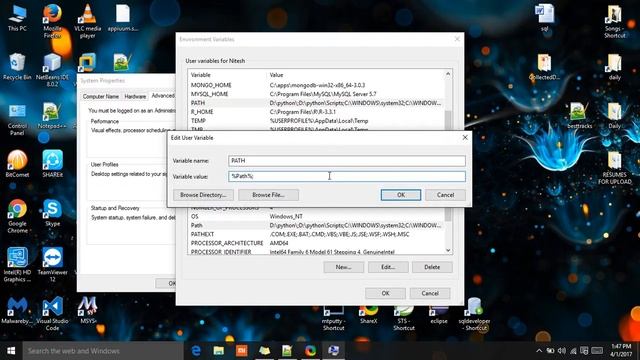The width and height of the screenshot is (640, 360).
Task: Open sqldeveloper shortcut on desktop
Action: click(x=474, y=314)
